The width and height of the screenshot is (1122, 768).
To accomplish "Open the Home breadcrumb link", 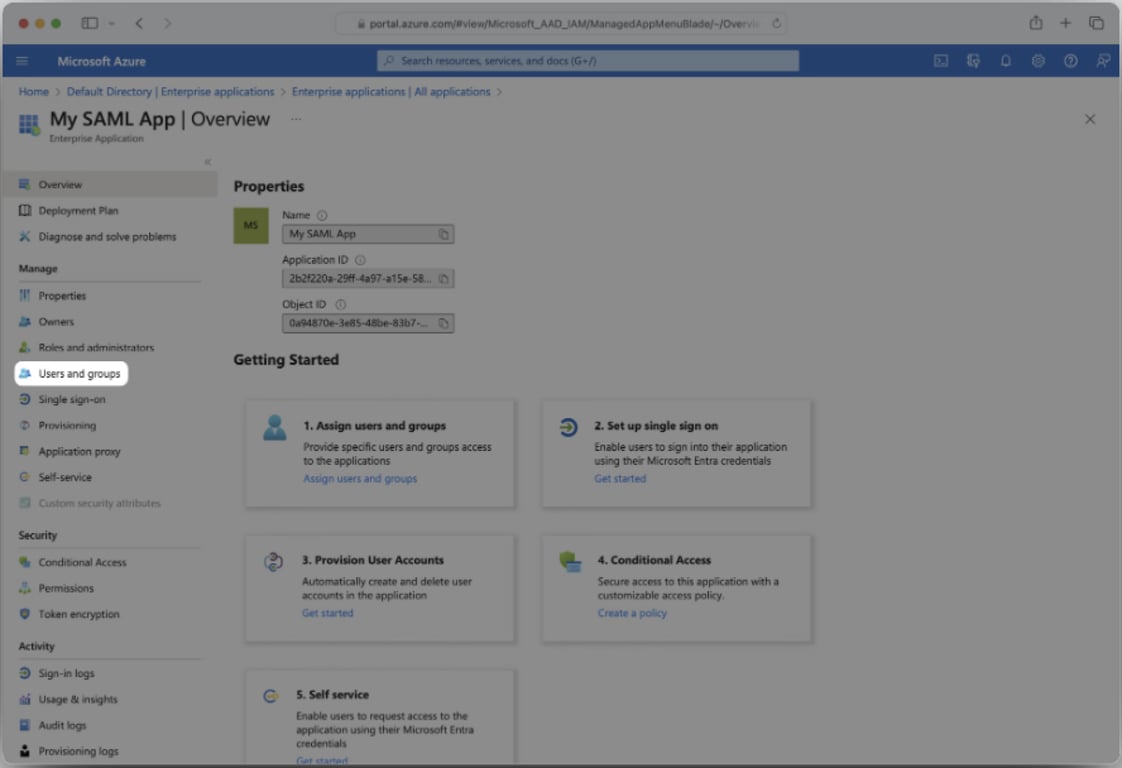I will tap(34, 92).
